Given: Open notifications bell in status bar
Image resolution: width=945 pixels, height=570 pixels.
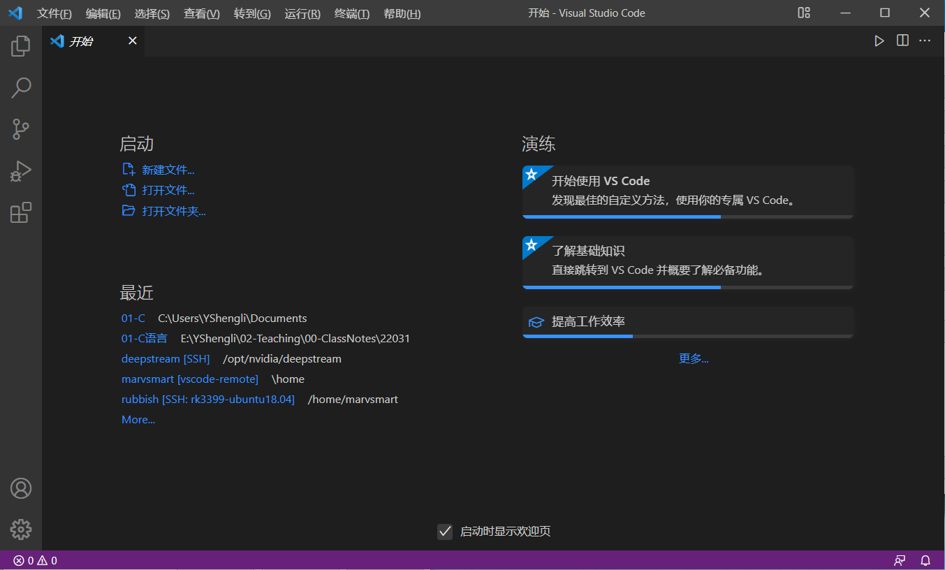Looking at the screenshot, I should (925, 561).
